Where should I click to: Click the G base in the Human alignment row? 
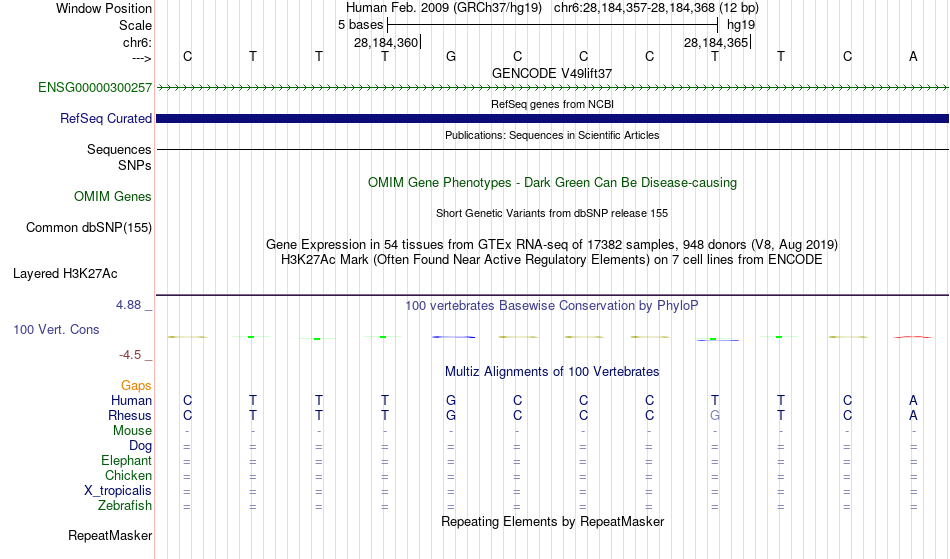(x=451, y=400)
